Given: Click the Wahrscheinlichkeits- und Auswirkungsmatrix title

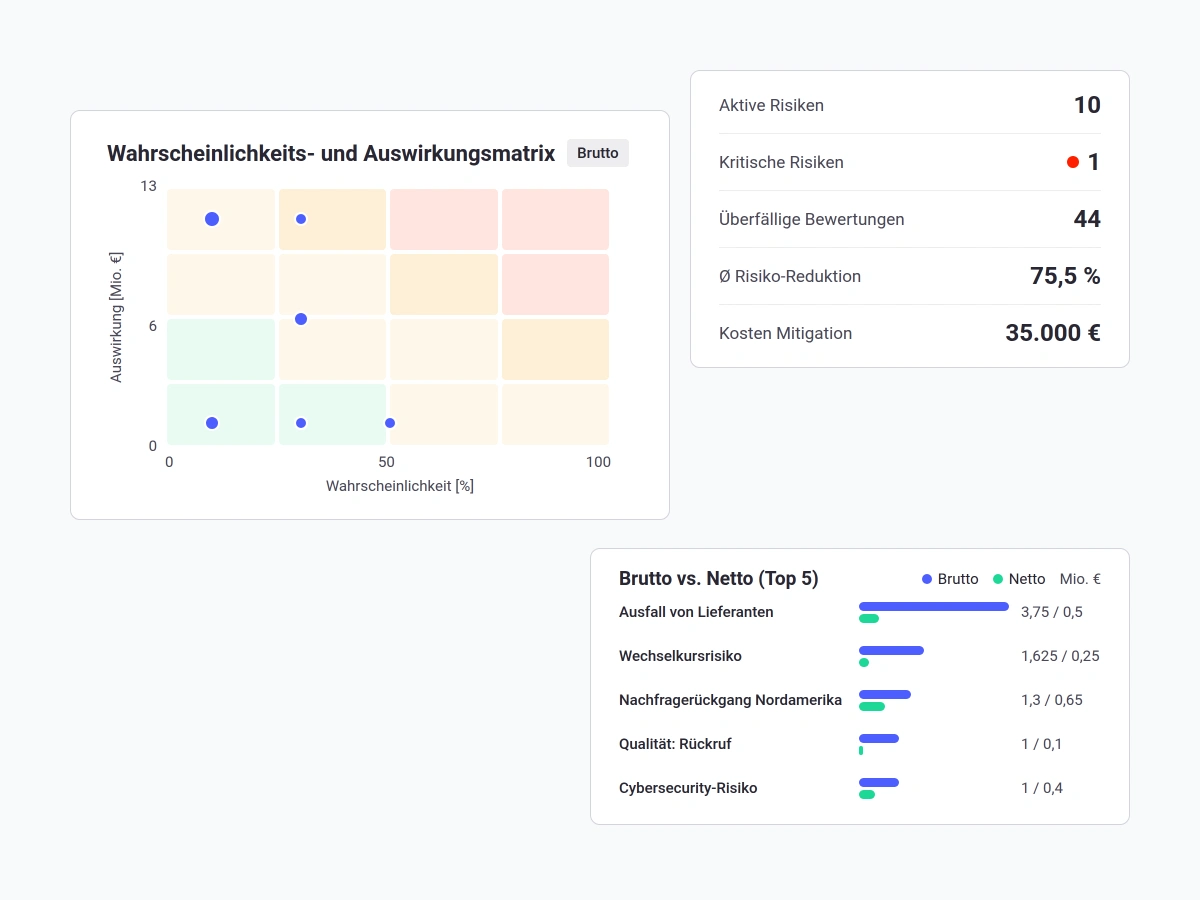Looking at the screenshot, I should (331, 153).
